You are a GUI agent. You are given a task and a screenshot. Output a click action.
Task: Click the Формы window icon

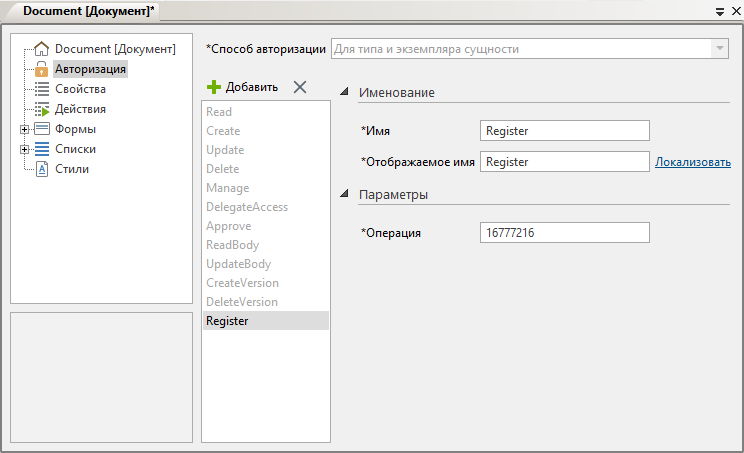pos(42,129)
